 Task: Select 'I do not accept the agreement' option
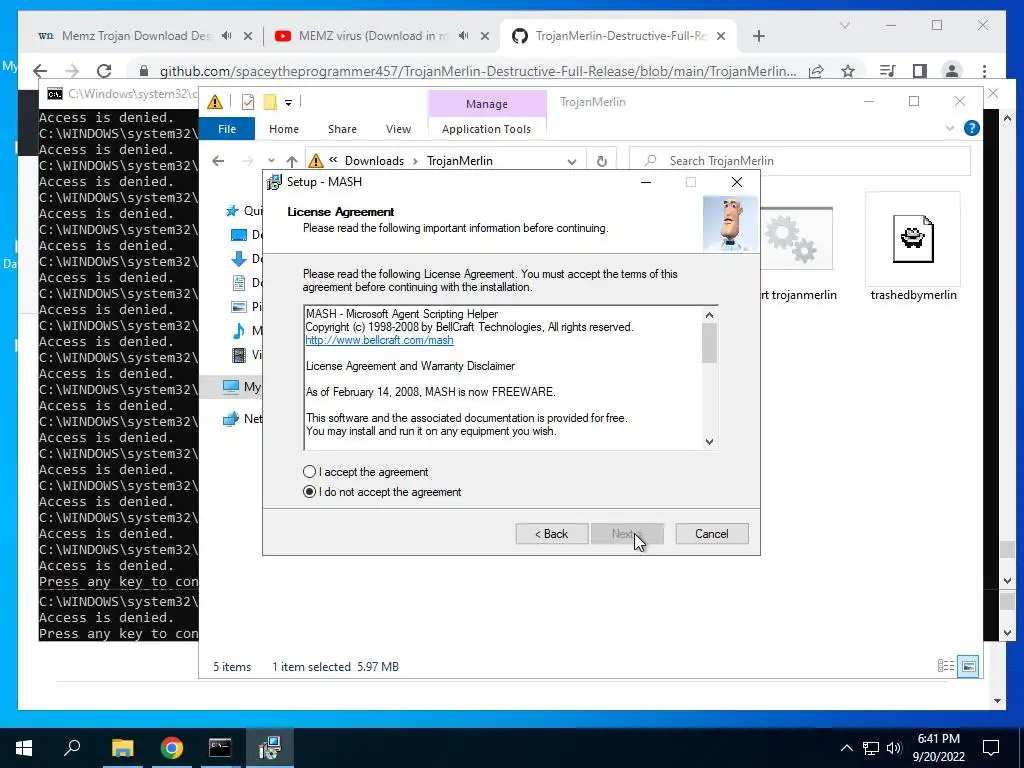[310, 492]
